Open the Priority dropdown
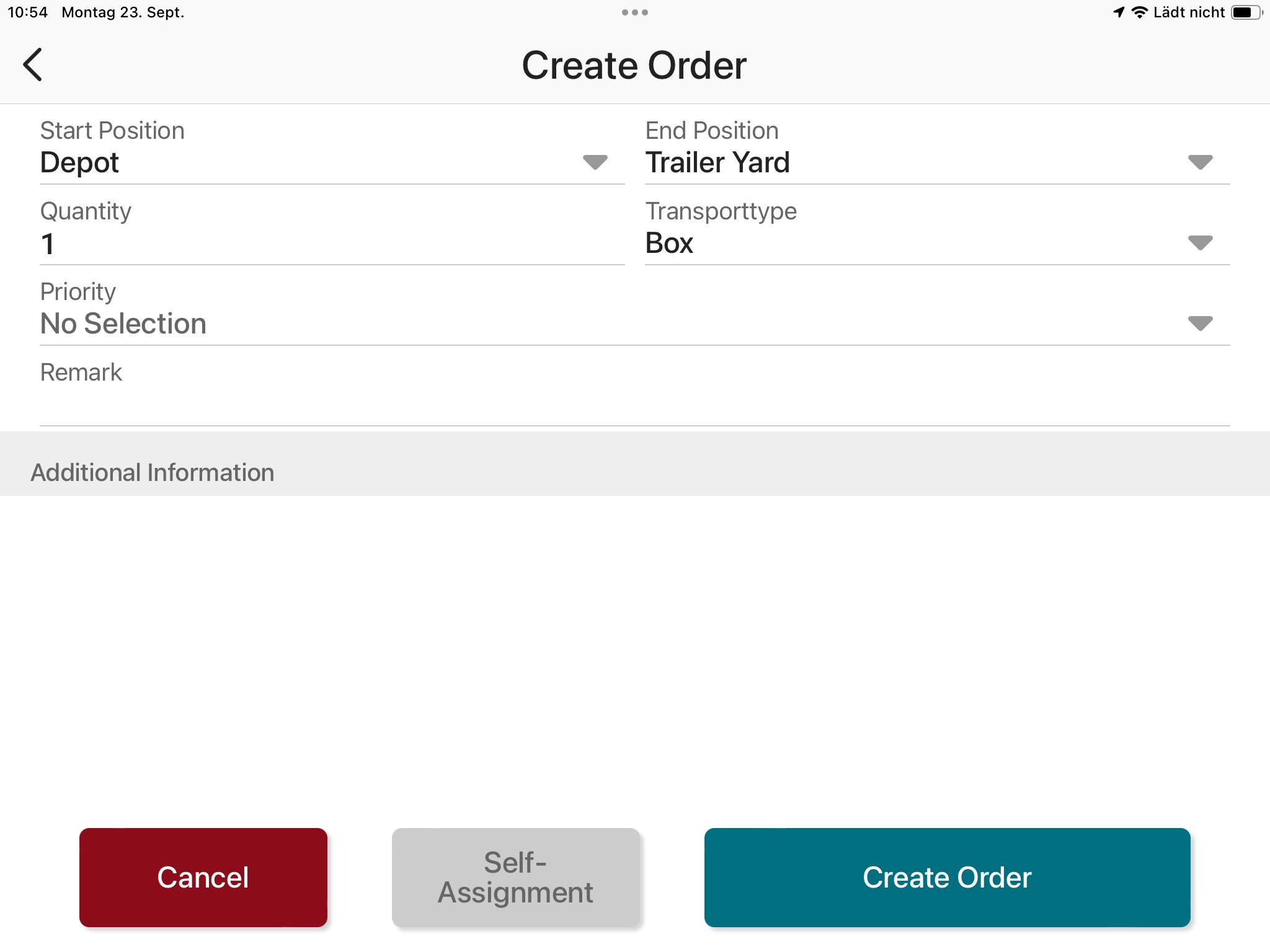Image resolution: width=1270 pixels, height=952 pixels. (1200, 322)
